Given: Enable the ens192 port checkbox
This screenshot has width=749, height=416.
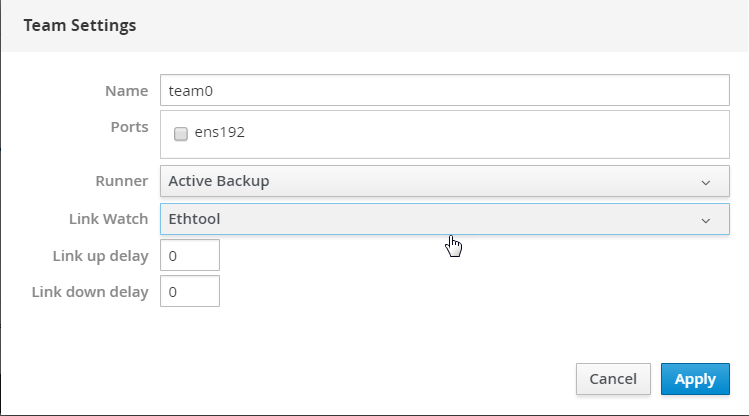Looking at the screenshot, I should pyautogui.click(x=181, y=133).
